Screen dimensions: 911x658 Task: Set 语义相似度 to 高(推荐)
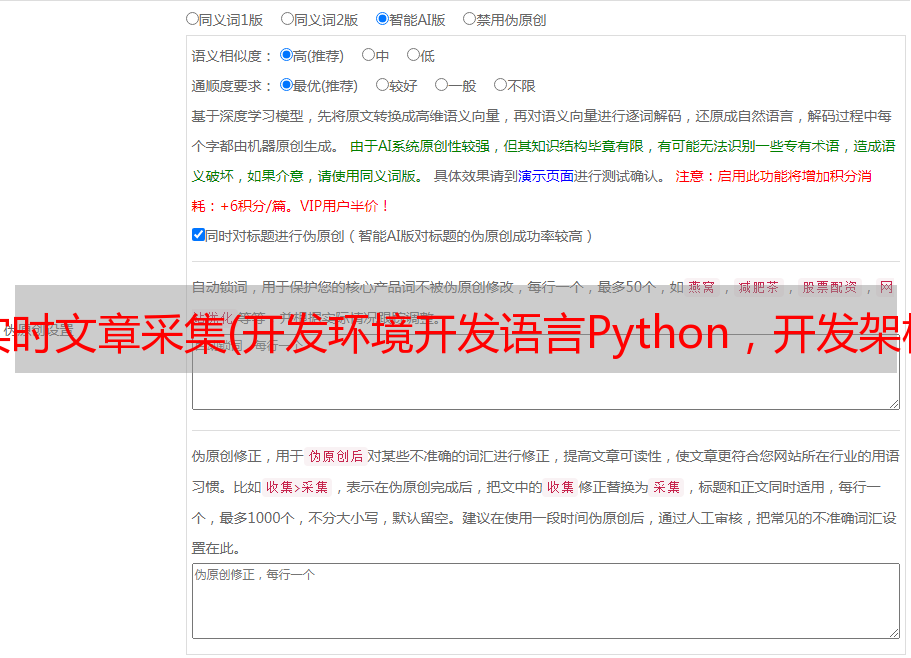[287, 56]
